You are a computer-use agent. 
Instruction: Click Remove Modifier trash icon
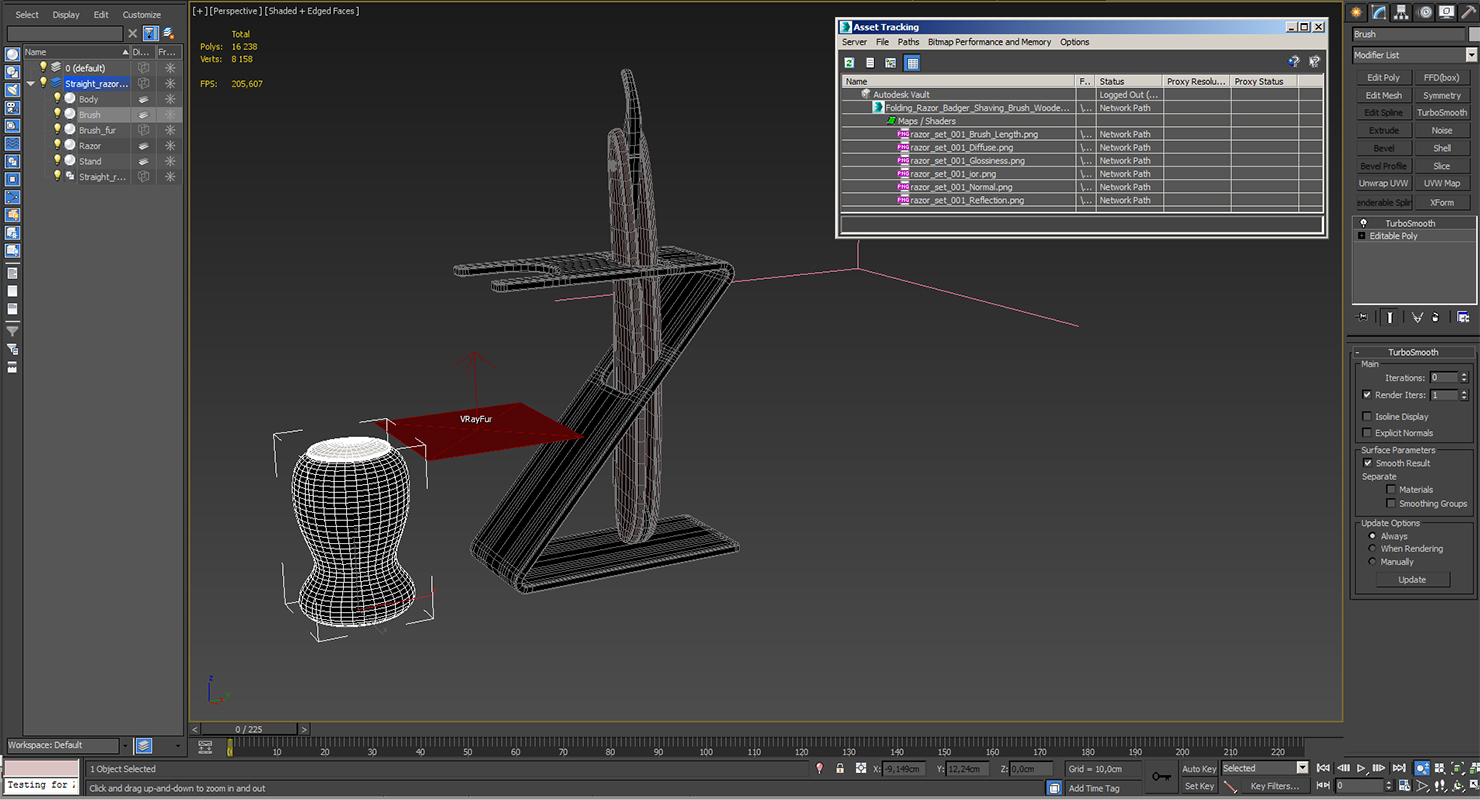(x=1436, y=317)
